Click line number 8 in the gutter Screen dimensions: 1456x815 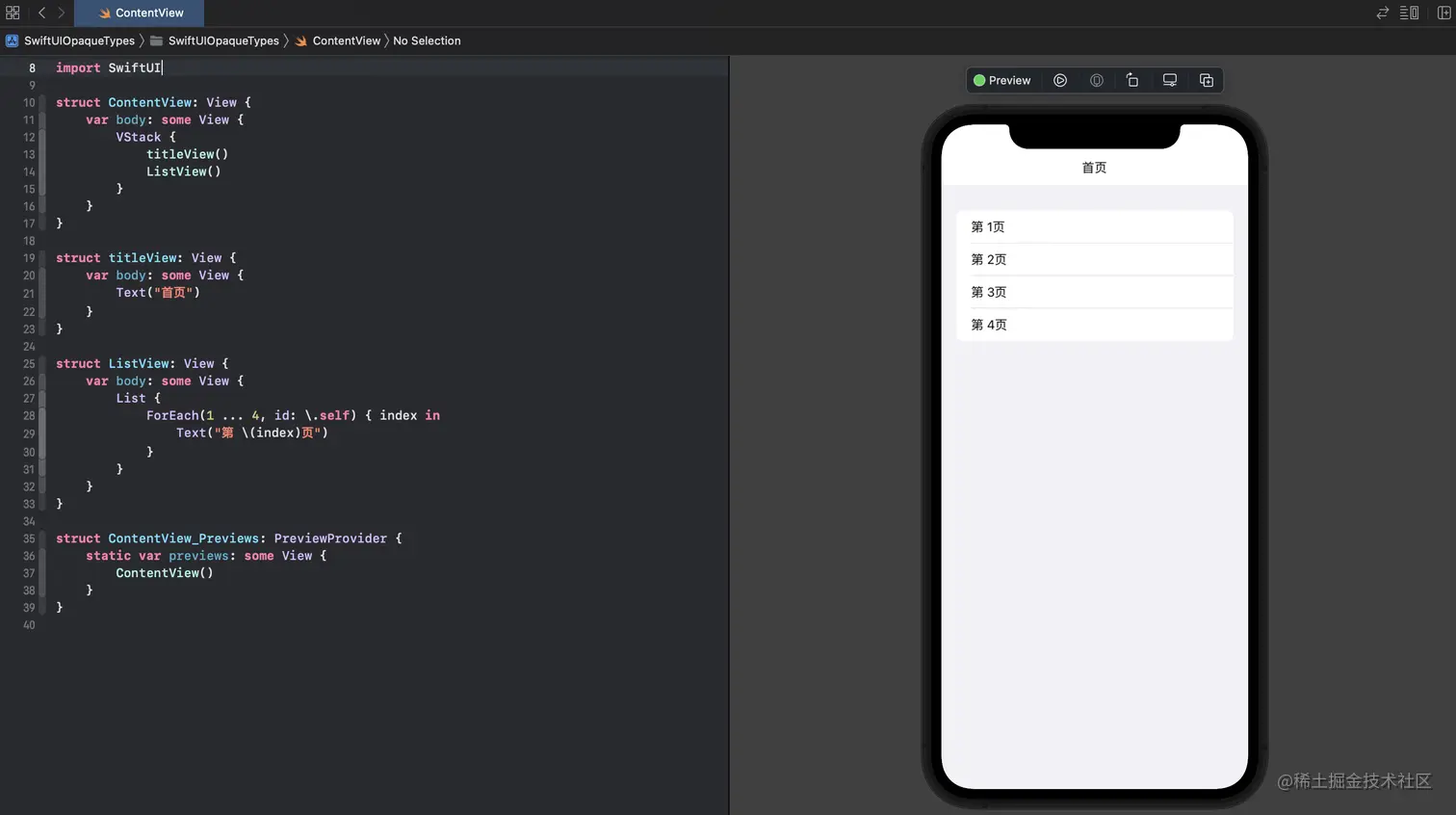pyautogui.click(x=32, y=68)
